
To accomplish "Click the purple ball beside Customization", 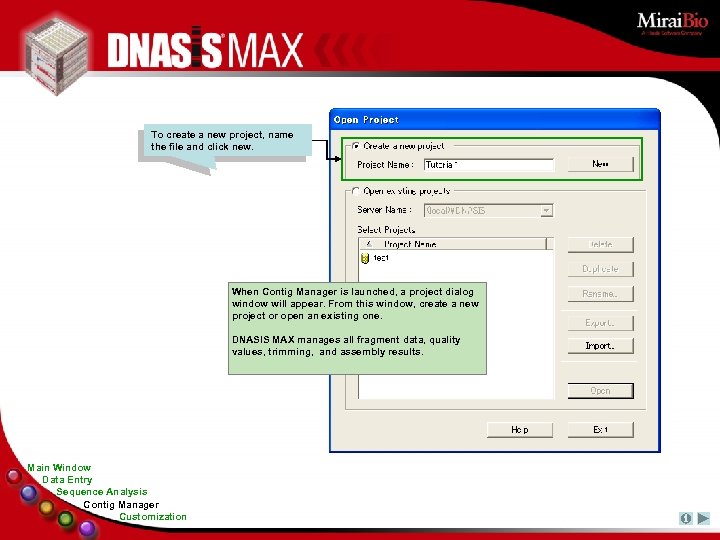I will click(87, 528).
